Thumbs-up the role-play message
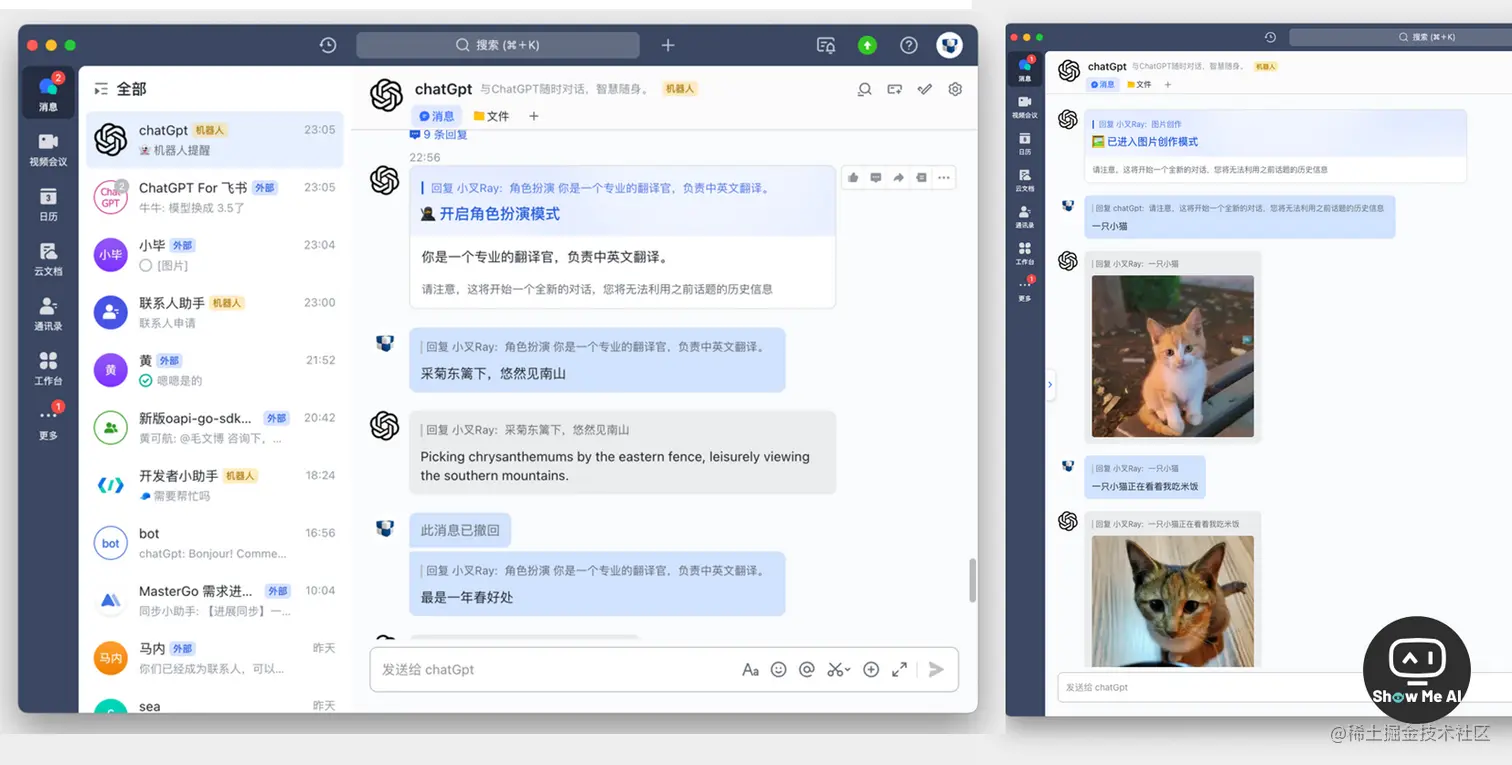Viewport: 1512px width, 765px height. 853,178
